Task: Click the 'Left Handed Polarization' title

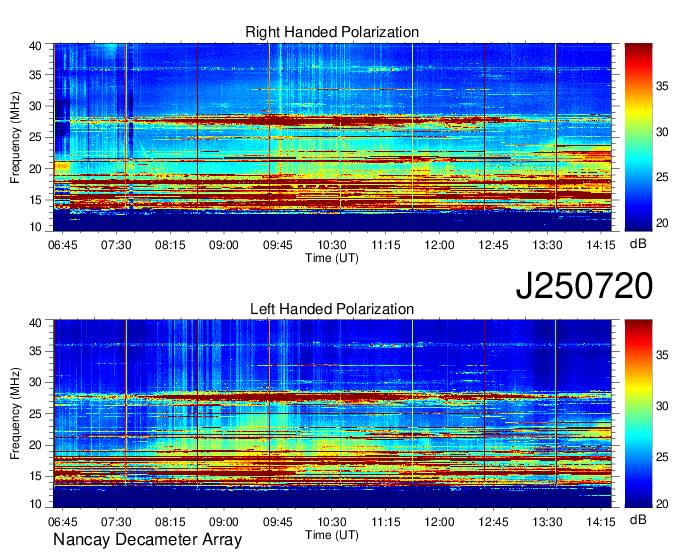Action: (x=332, y=309)
